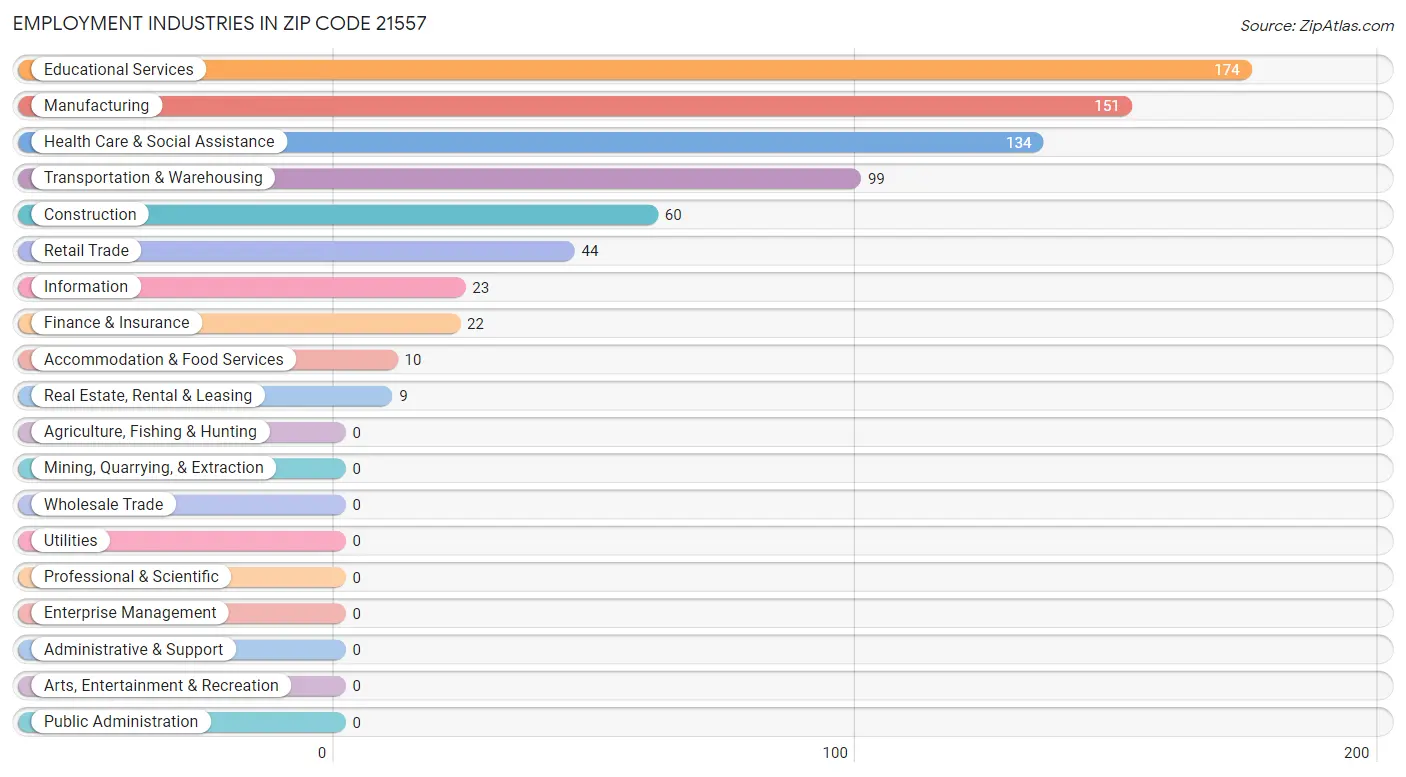Select Mining, Quarrying, & Extraction label
Image resolution: width=1406 pixels, height=777 pixels.
154,468
